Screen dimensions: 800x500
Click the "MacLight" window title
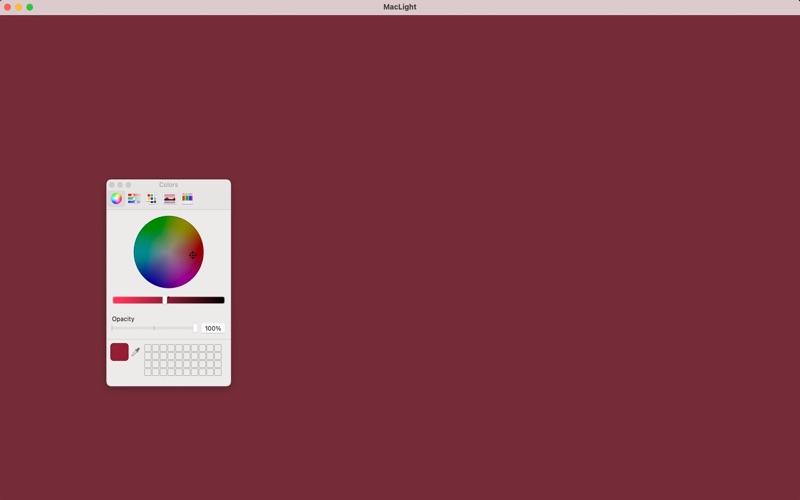tap(400, 7)
